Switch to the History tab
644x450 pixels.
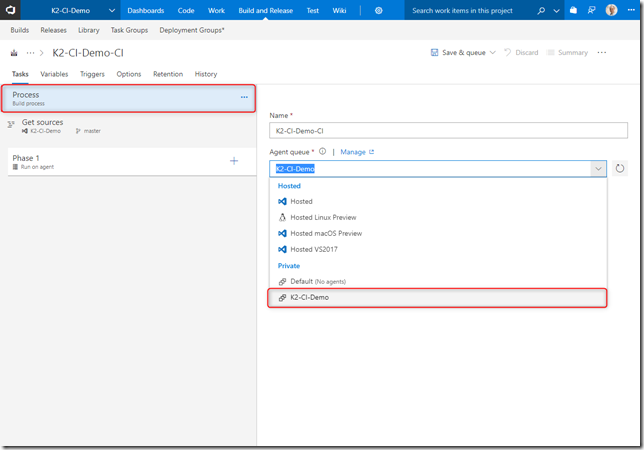[206, 74]
